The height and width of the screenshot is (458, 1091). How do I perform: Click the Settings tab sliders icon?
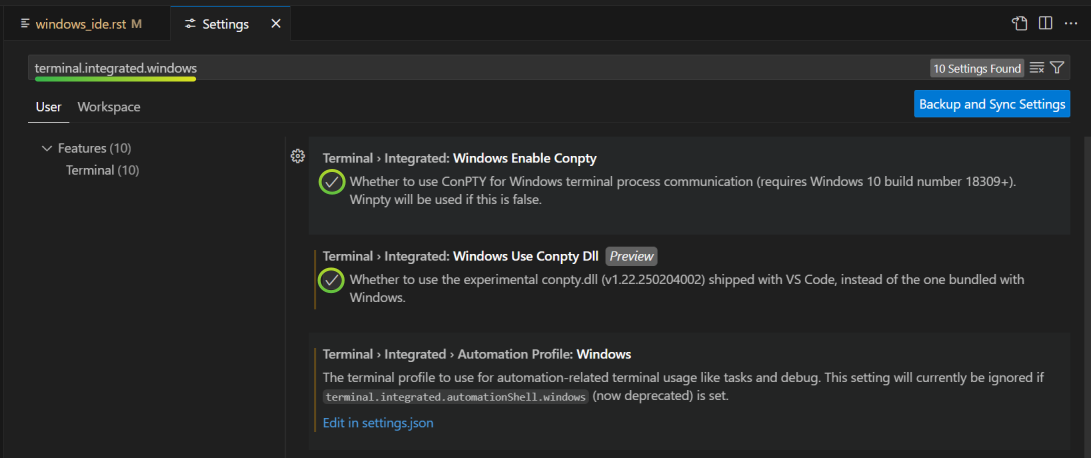click(190, 24)
